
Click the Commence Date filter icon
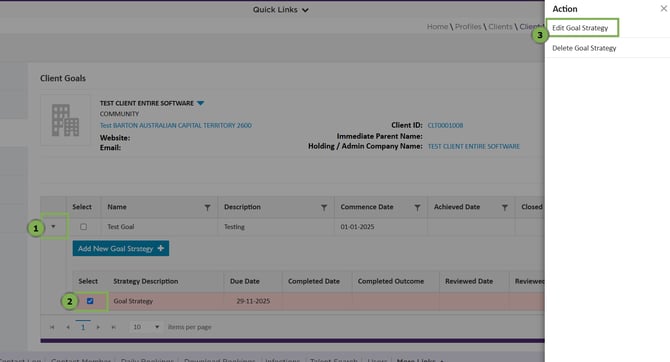click(417, 207)
